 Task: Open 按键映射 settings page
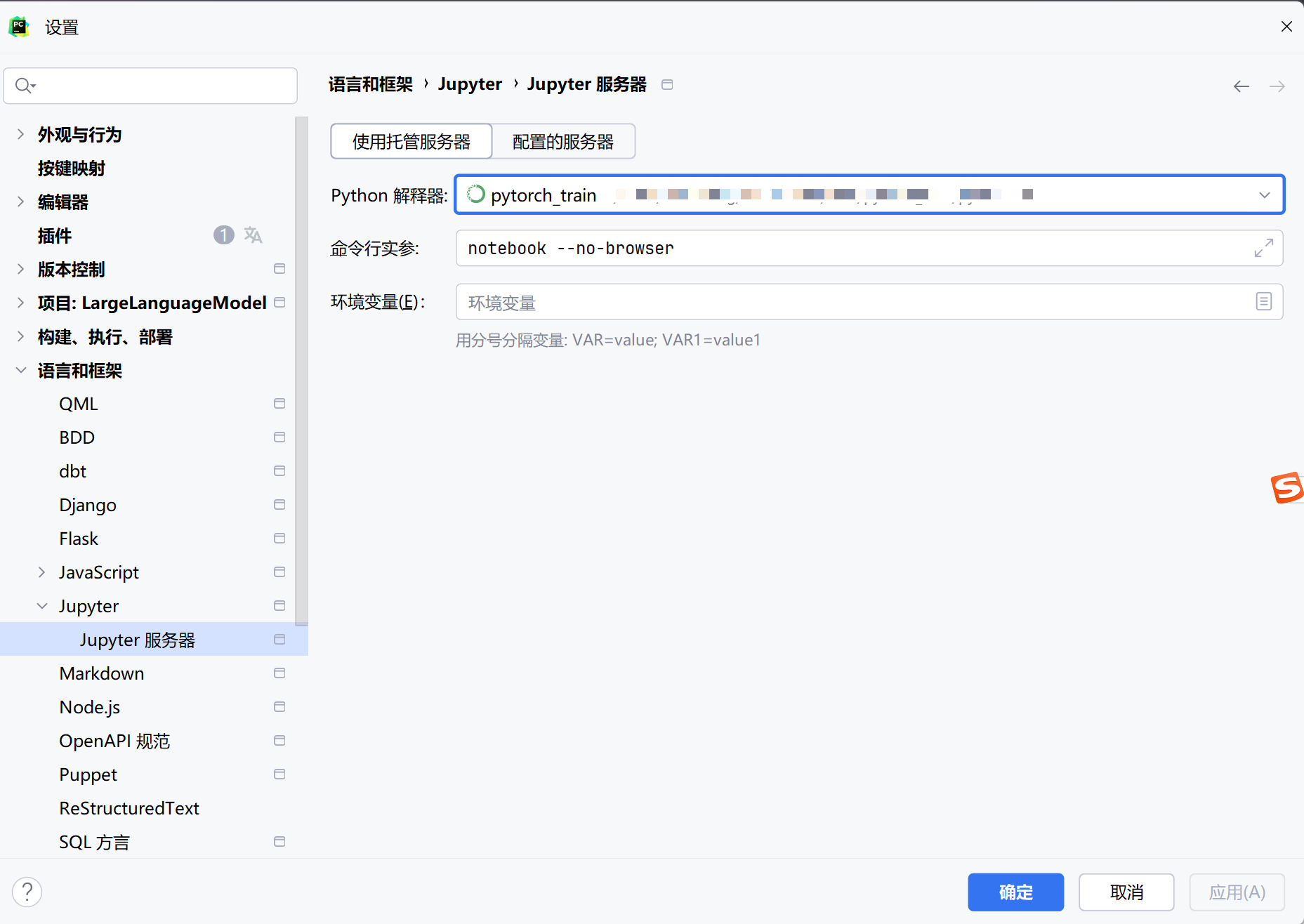72,168
